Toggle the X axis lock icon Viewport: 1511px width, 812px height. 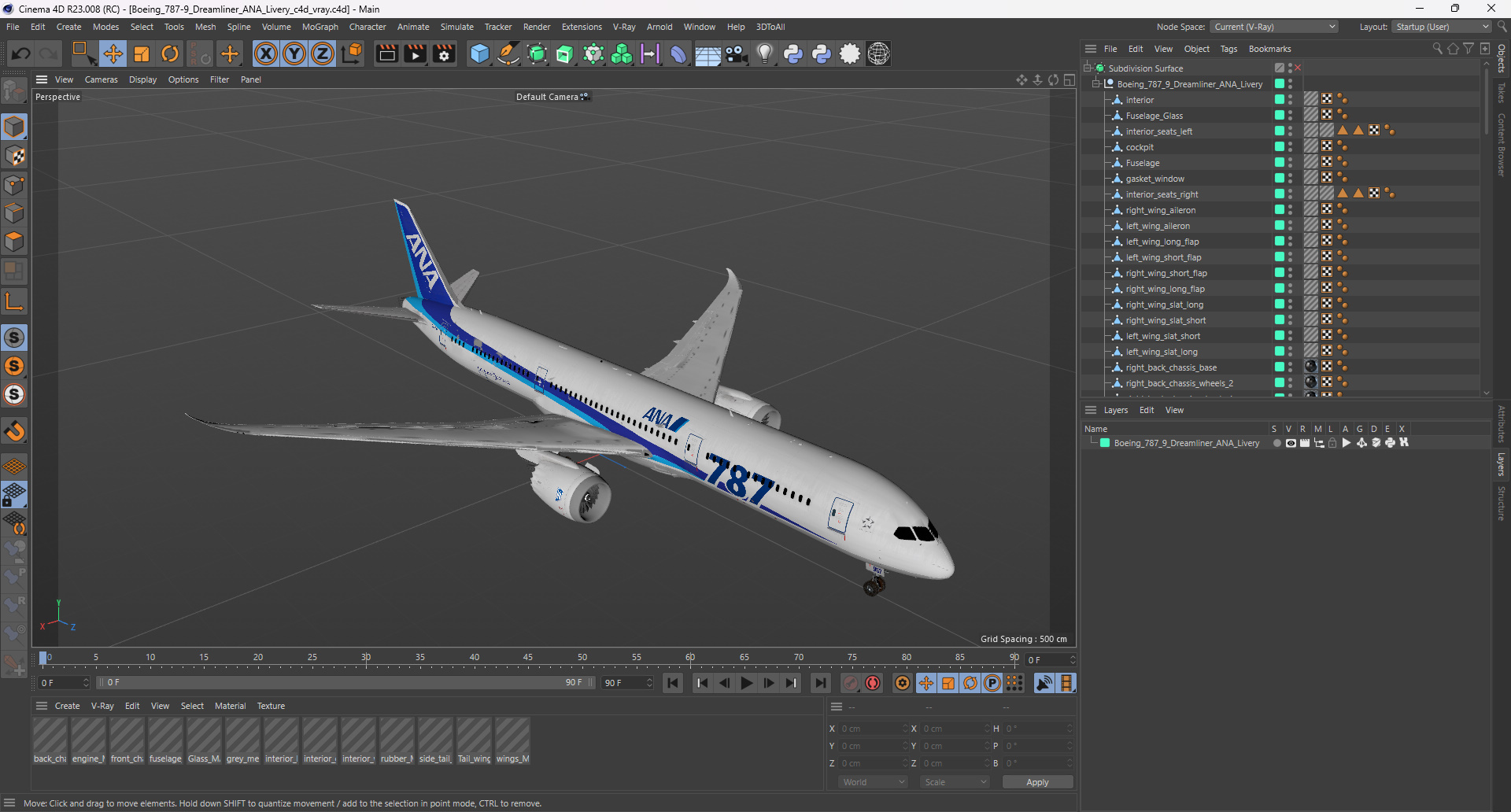click(x=266, y=54)
